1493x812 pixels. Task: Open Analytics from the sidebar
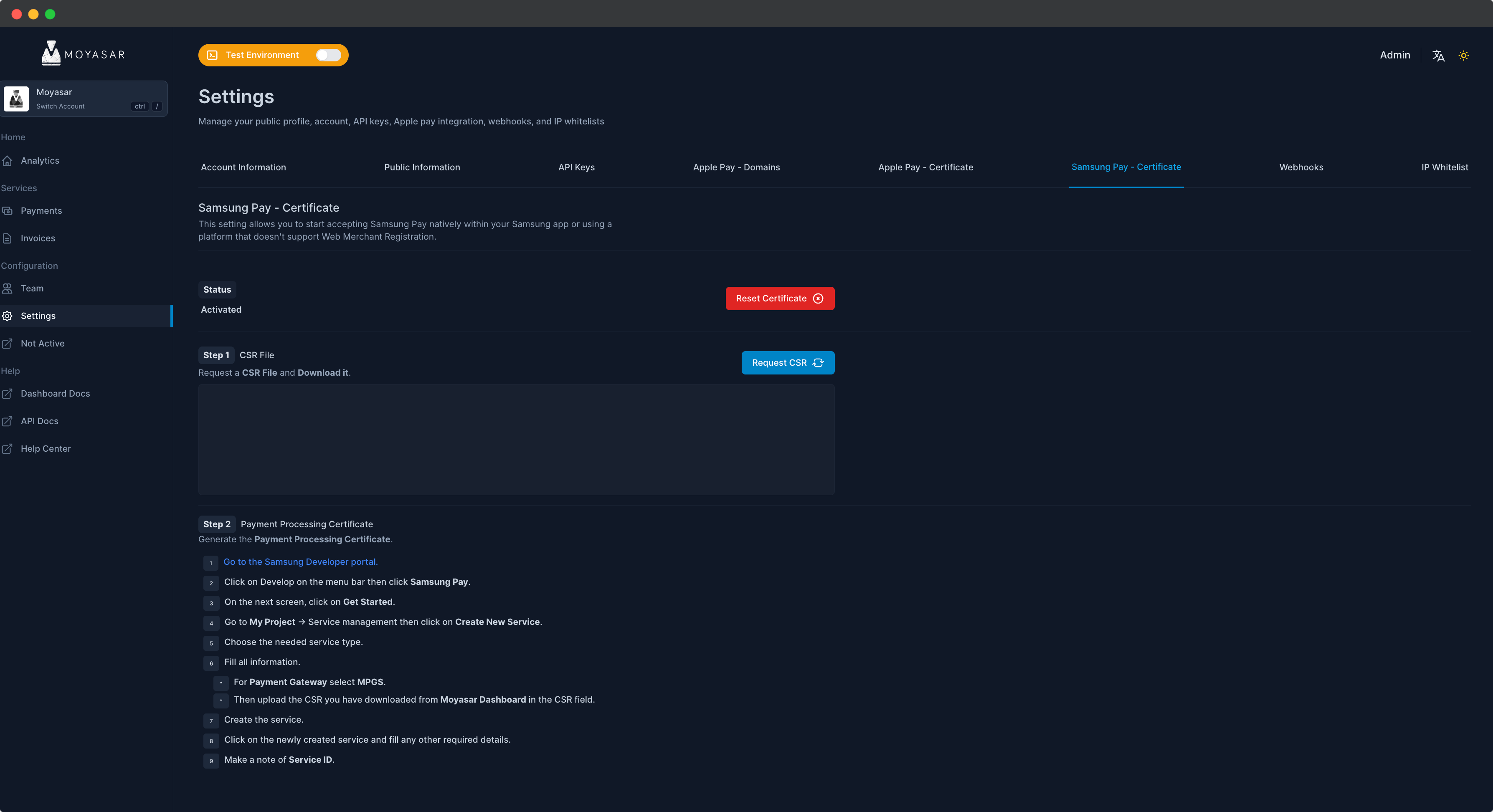coord(39,161)
